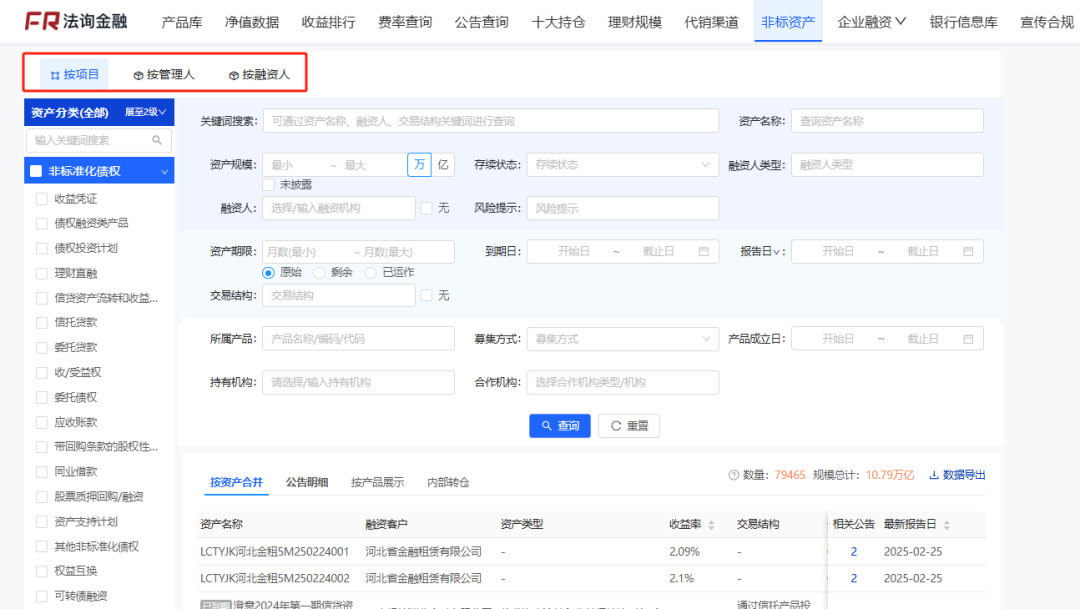This screenshot has height=609, width=1080.
Task: Collapse the 非标准化债权 category in the sidebar
Action: [x=162, y=170]
